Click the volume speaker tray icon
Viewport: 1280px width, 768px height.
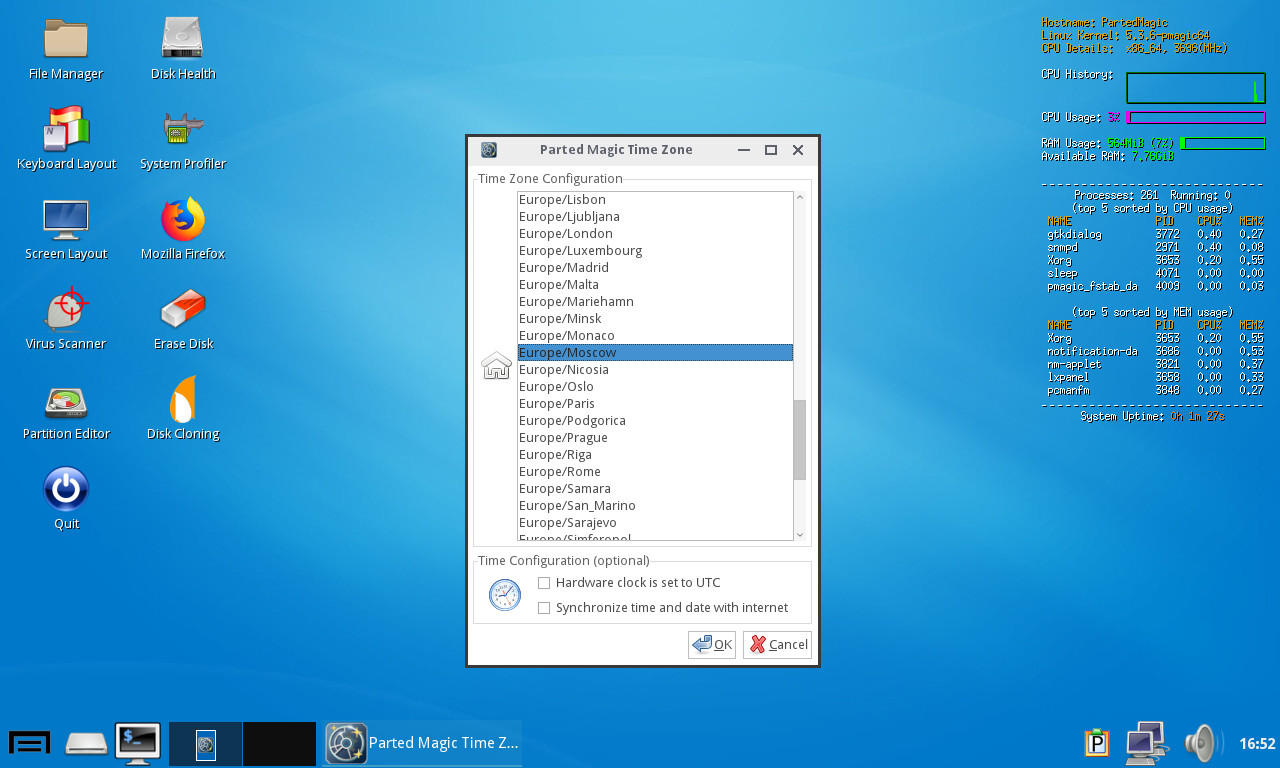1202,743
